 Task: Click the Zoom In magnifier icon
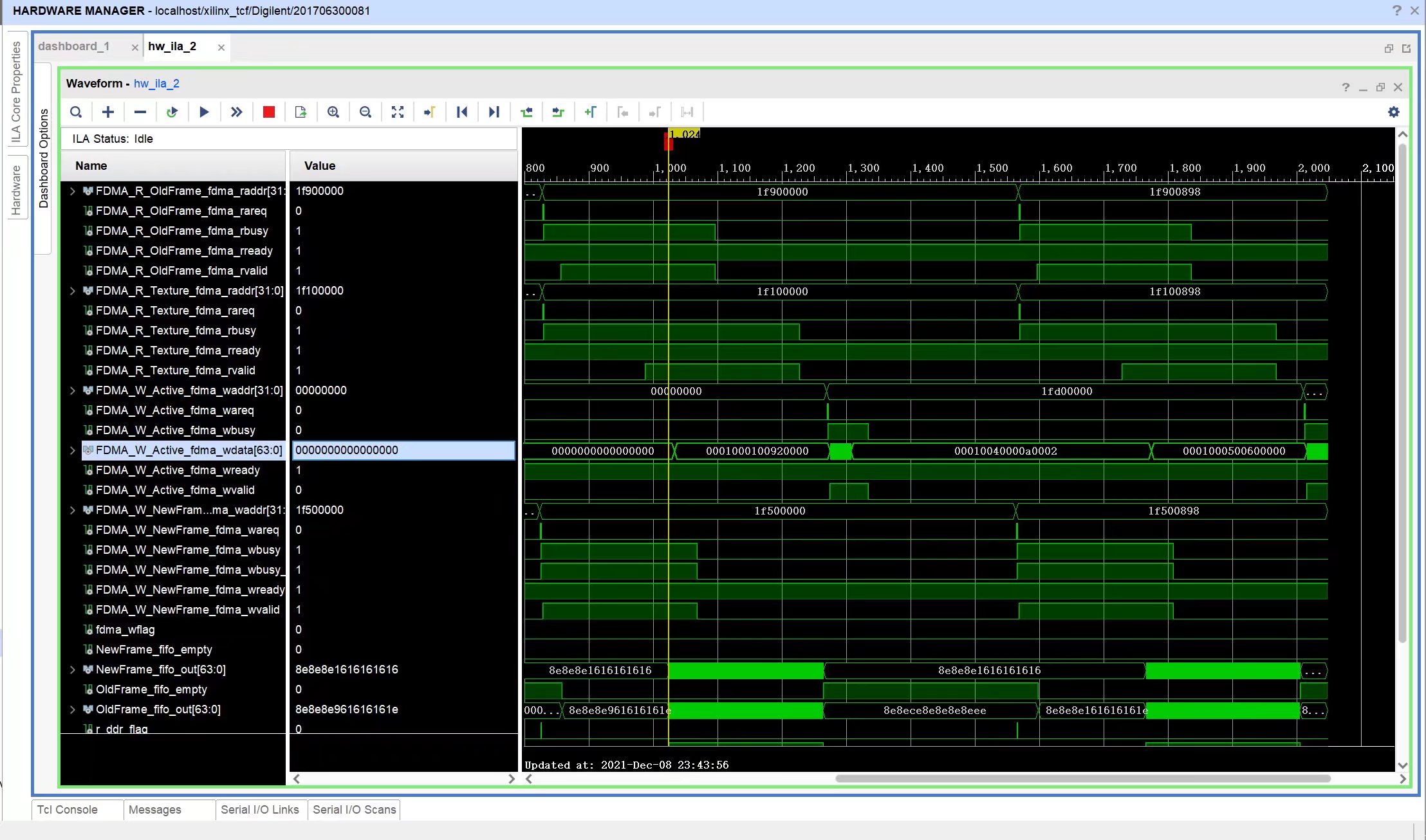tap(333, 112)
